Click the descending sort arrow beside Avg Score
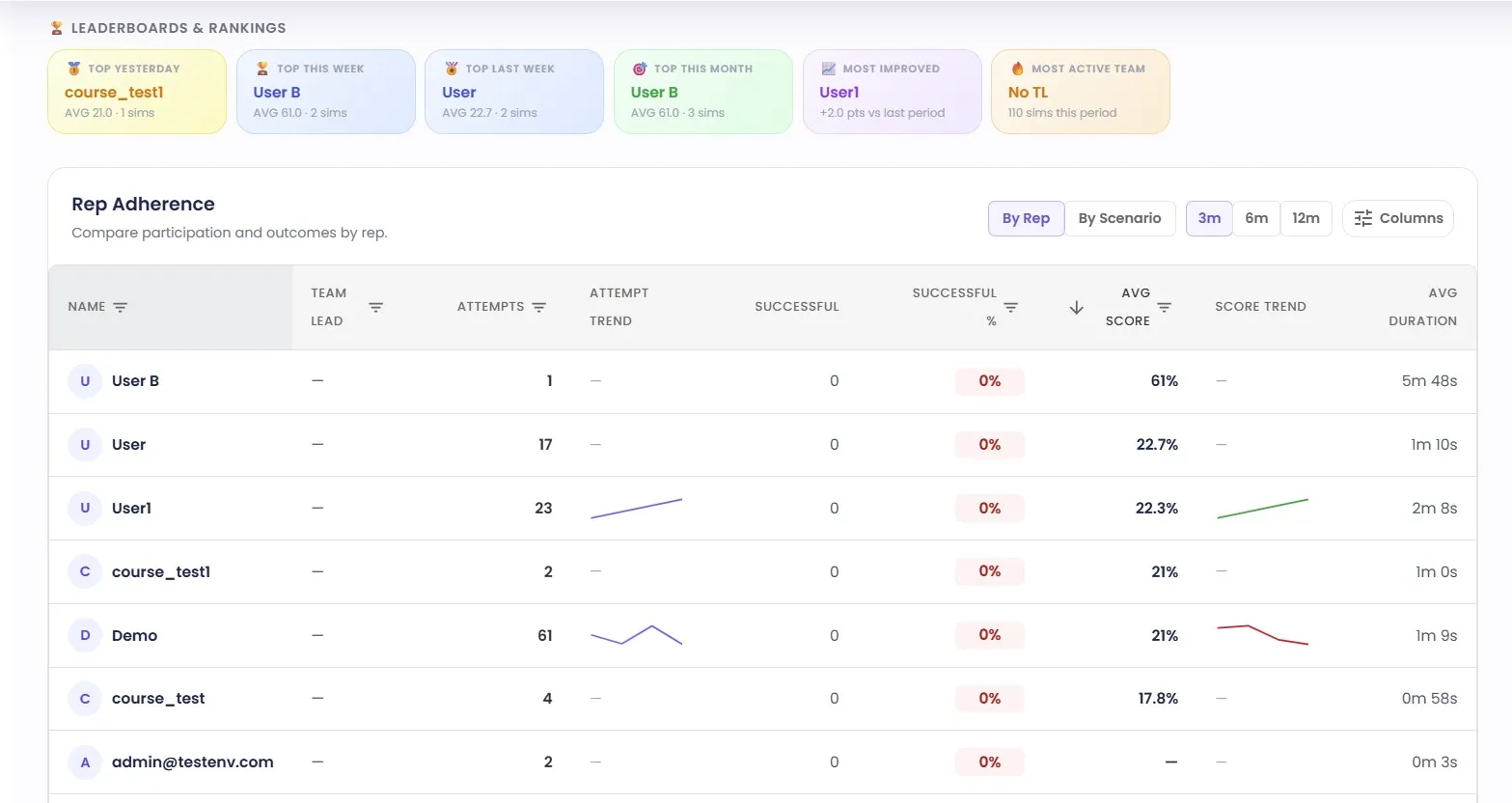Screen dimensions: 1512x803 pos(1076,306)
